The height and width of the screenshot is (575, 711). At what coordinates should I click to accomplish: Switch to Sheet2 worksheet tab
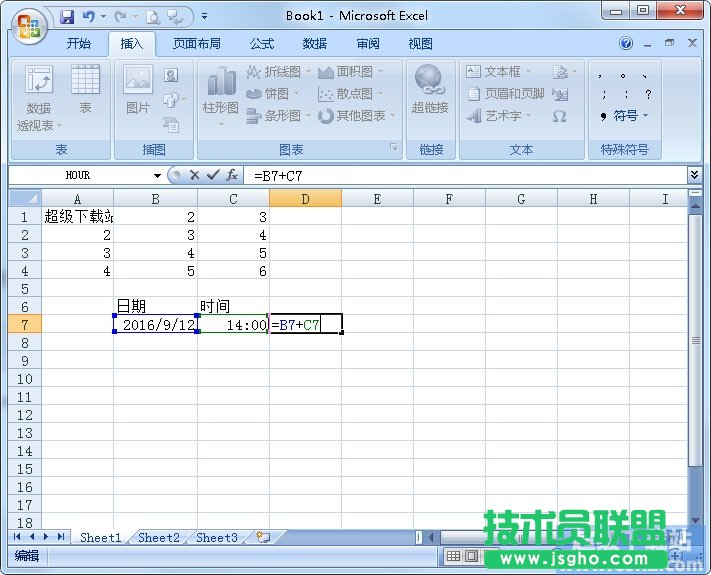coord(159,537)
